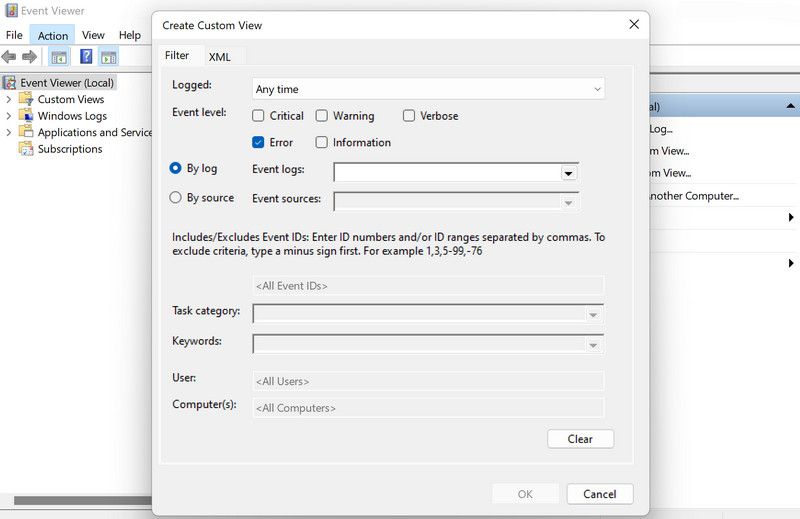The width and height of the screenshot is (800, 519).
Task: Click the All Event IDs input field
Action: click(x=428, y=286)
